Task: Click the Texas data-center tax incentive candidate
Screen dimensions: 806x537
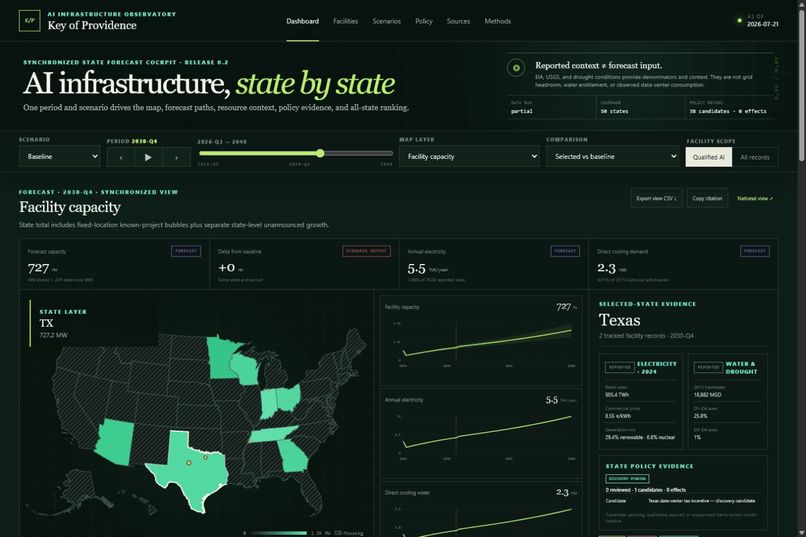Action: (x=701, y=501)
